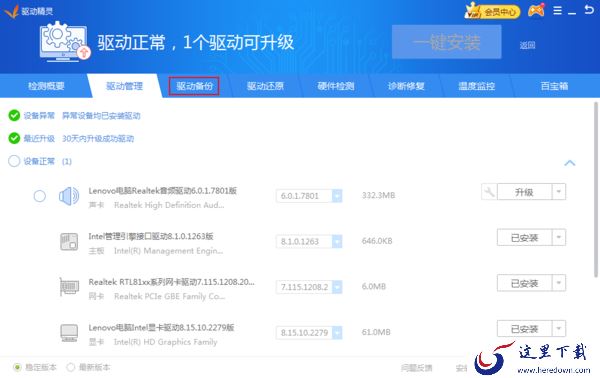Open the 驱动还原 tab
Image resolution: width=600 pixels, height=378 pixels.
(265, 86)
